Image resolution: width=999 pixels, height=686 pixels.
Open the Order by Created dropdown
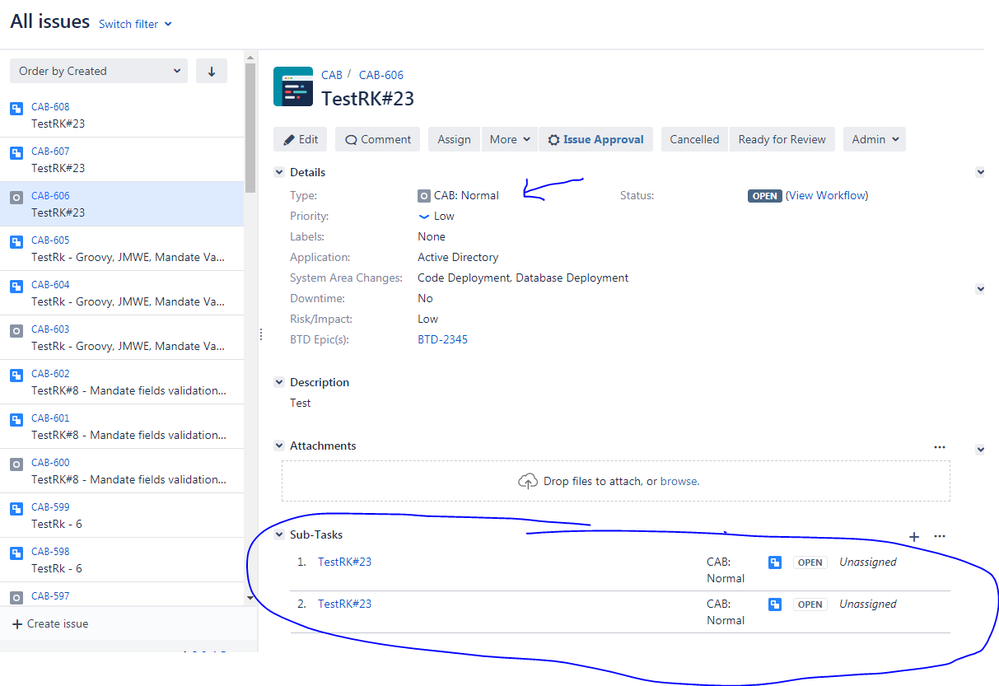coord(99,71)
